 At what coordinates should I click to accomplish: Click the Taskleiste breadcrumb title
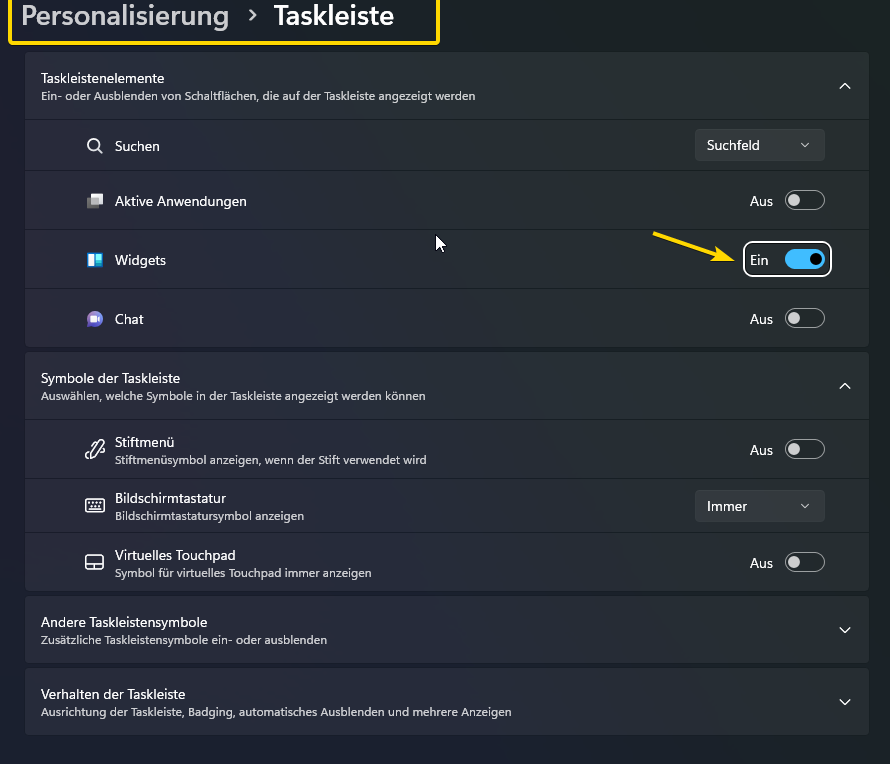pos(334,16)
